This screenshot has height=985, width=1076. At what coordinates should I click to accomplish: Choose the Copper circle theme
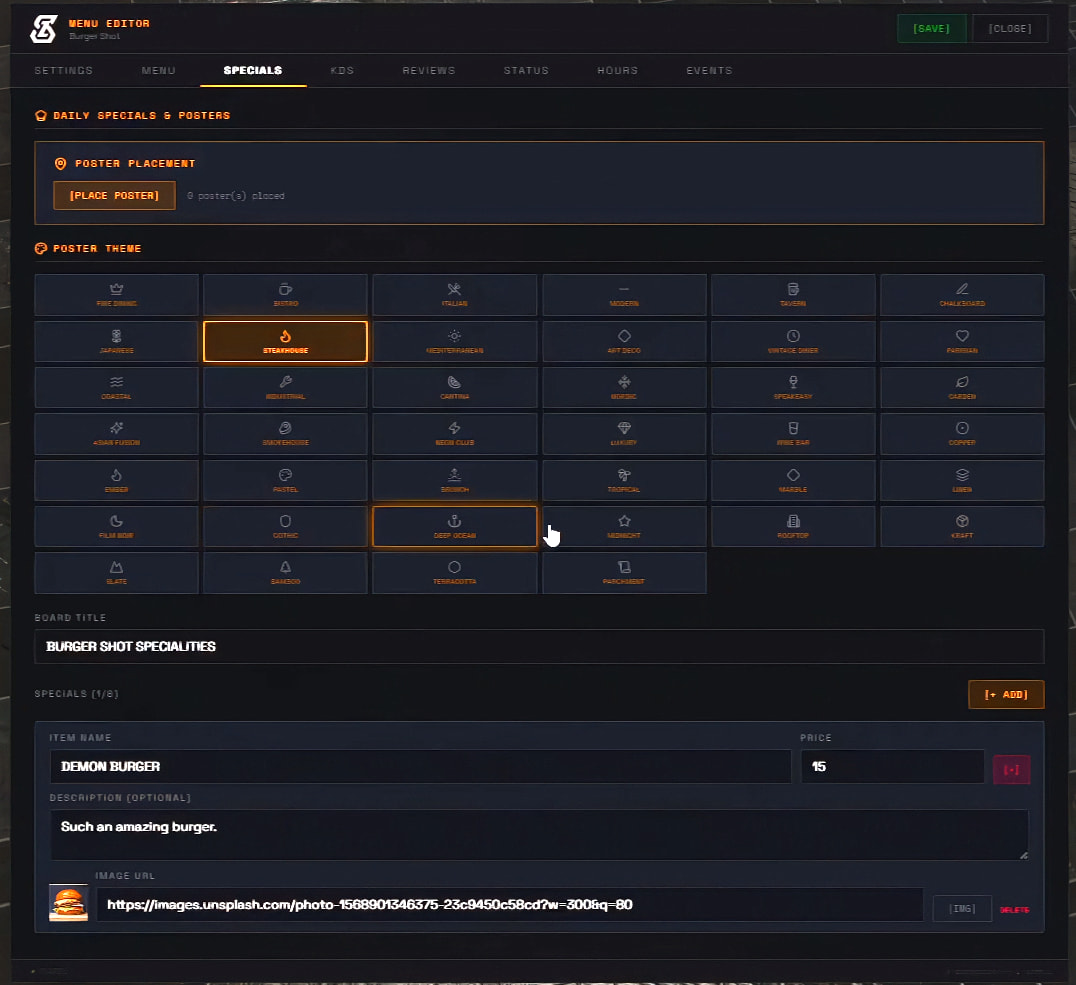click(x=962, y=434)
